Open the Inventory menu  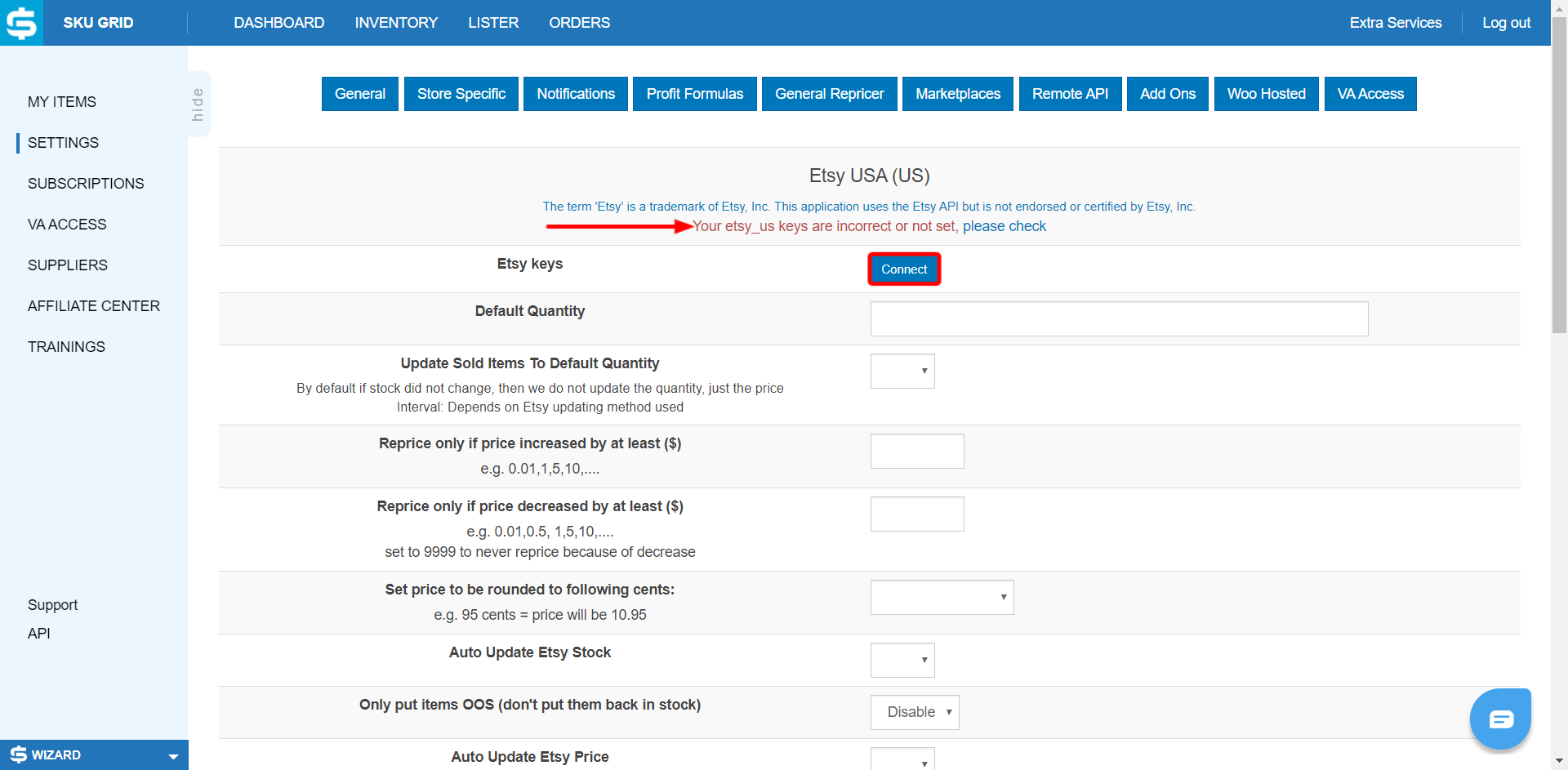[396, 23]
